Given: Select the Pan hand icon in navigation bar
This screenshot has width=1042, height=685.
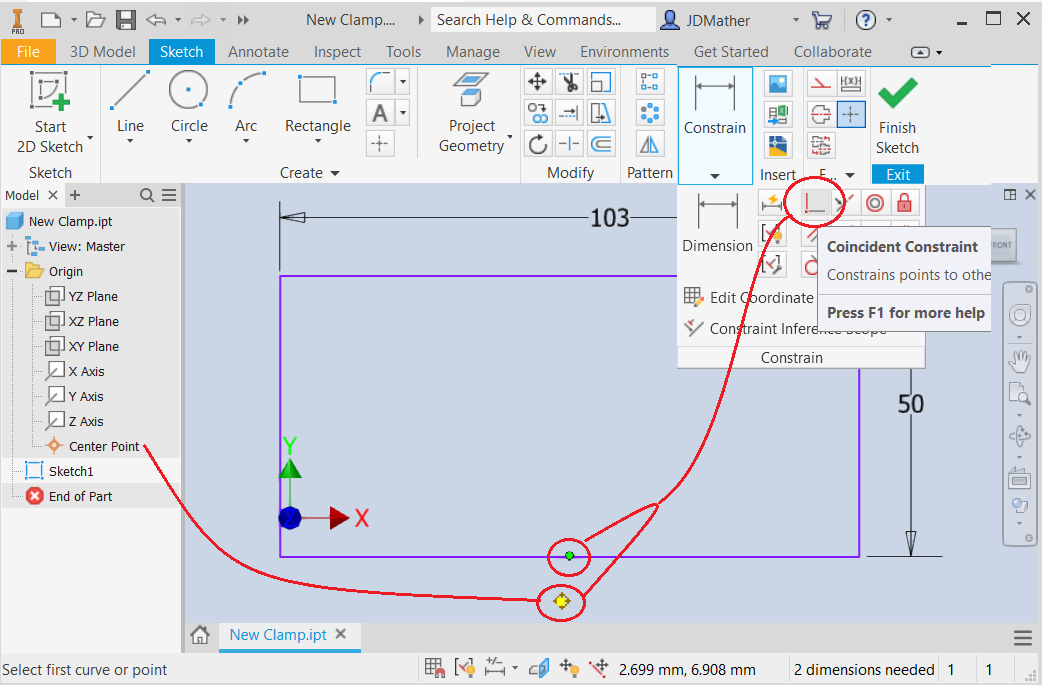Looking at the screenshot, I should [x=1019, y=362].
